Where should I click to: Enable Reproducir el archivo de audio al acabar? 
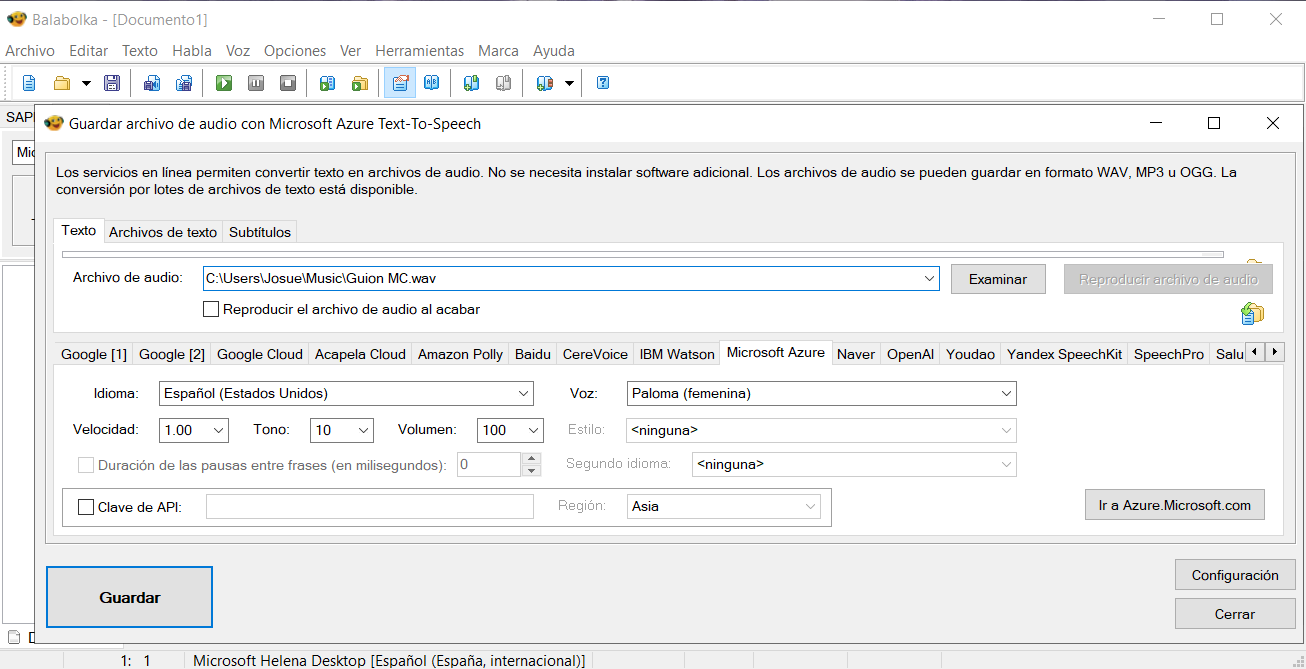[x=211, y=310]
